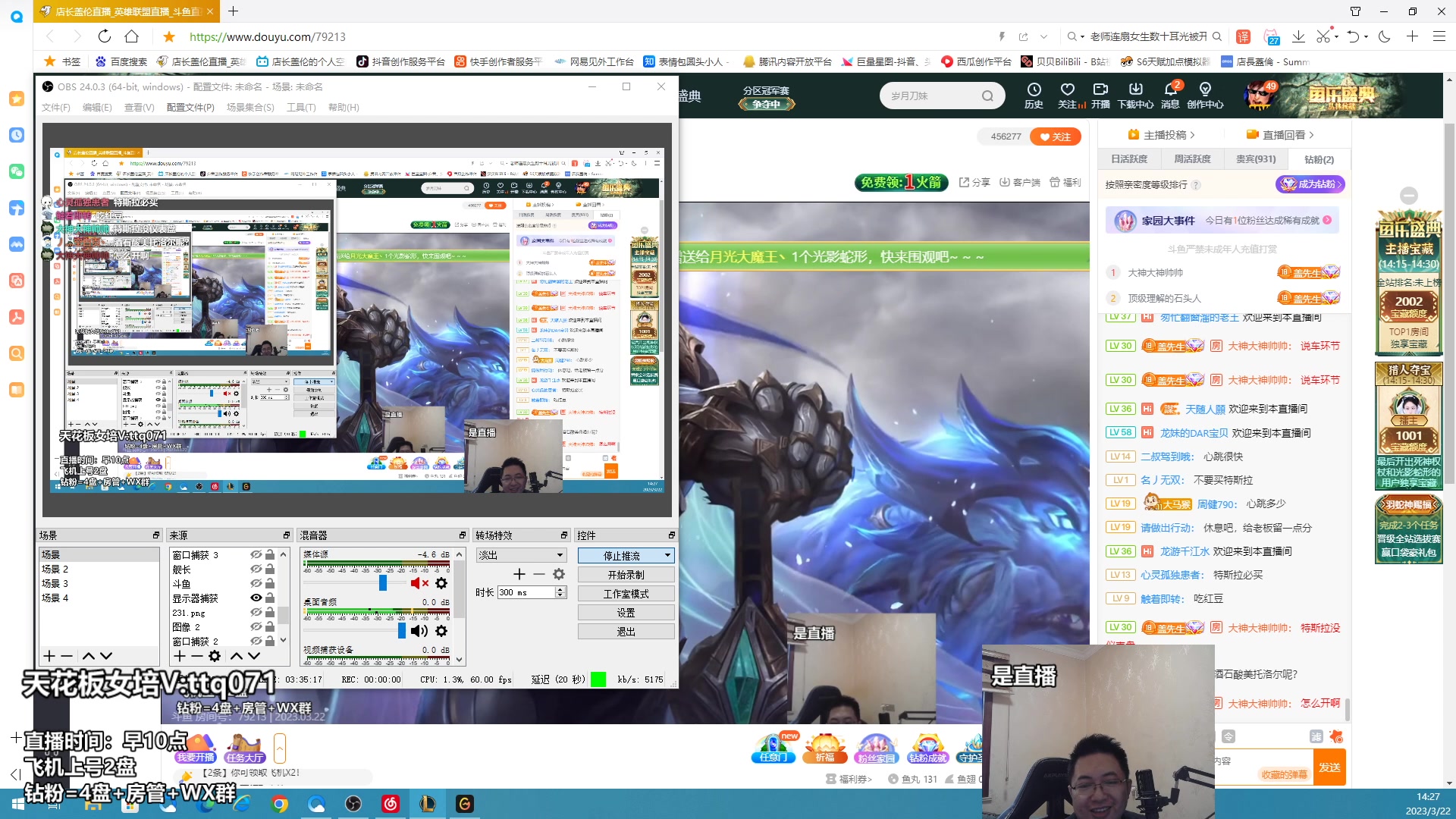Expand the 停止推流 button arrow
This screenshot has width=1456, height=819.
667,556
